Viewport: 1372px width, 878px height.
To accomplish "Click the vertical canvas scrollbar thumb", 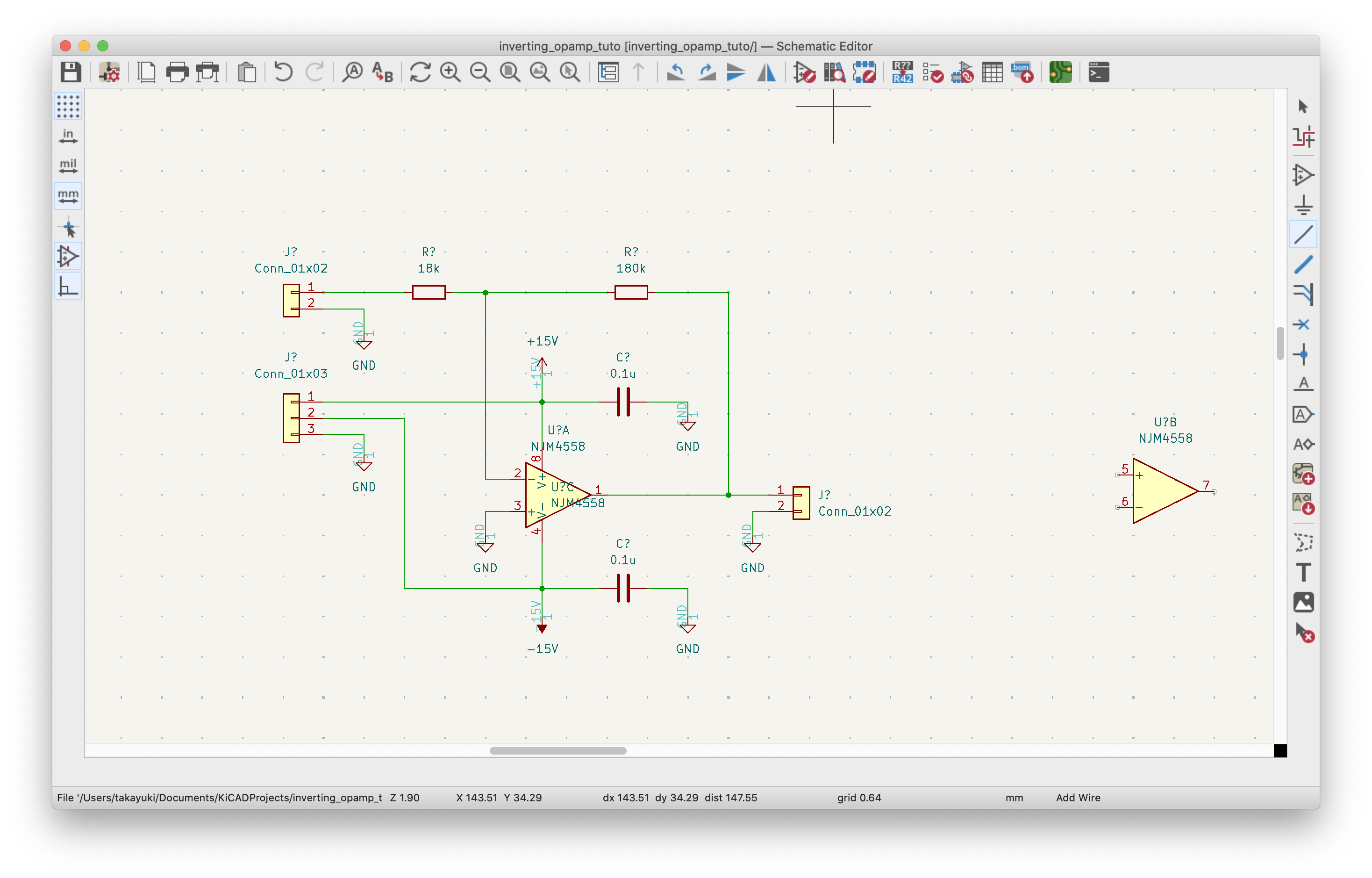I will tap(1279, 344).
